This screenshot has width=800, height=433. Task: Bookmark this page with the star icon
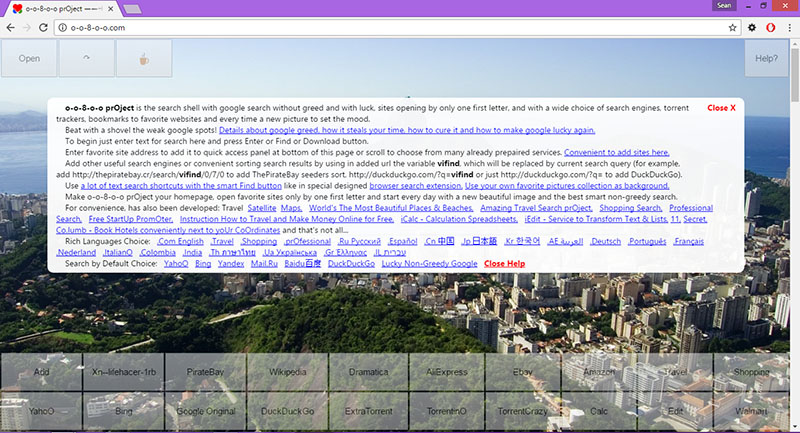(732, 28)
